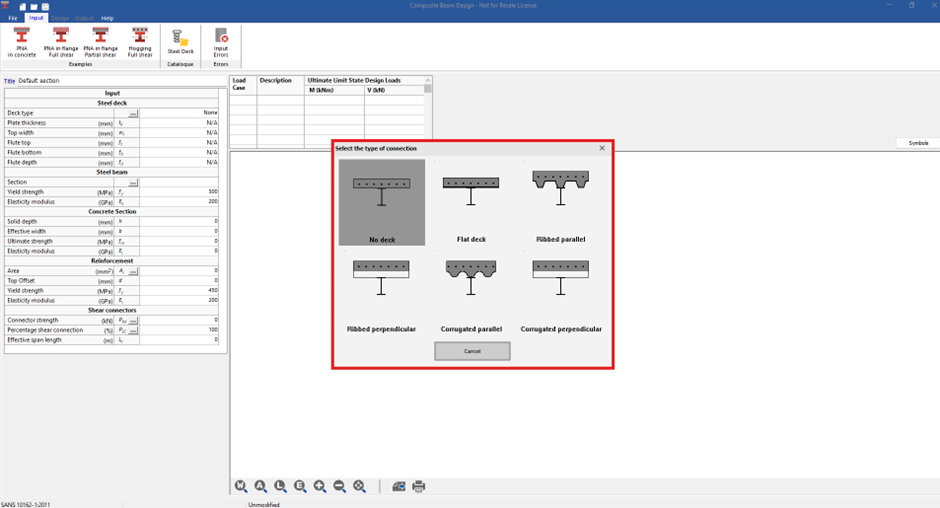The image size is (940, 508).
Task: Open the steel beam Section browse button
Action: click(x=133, y=182)
